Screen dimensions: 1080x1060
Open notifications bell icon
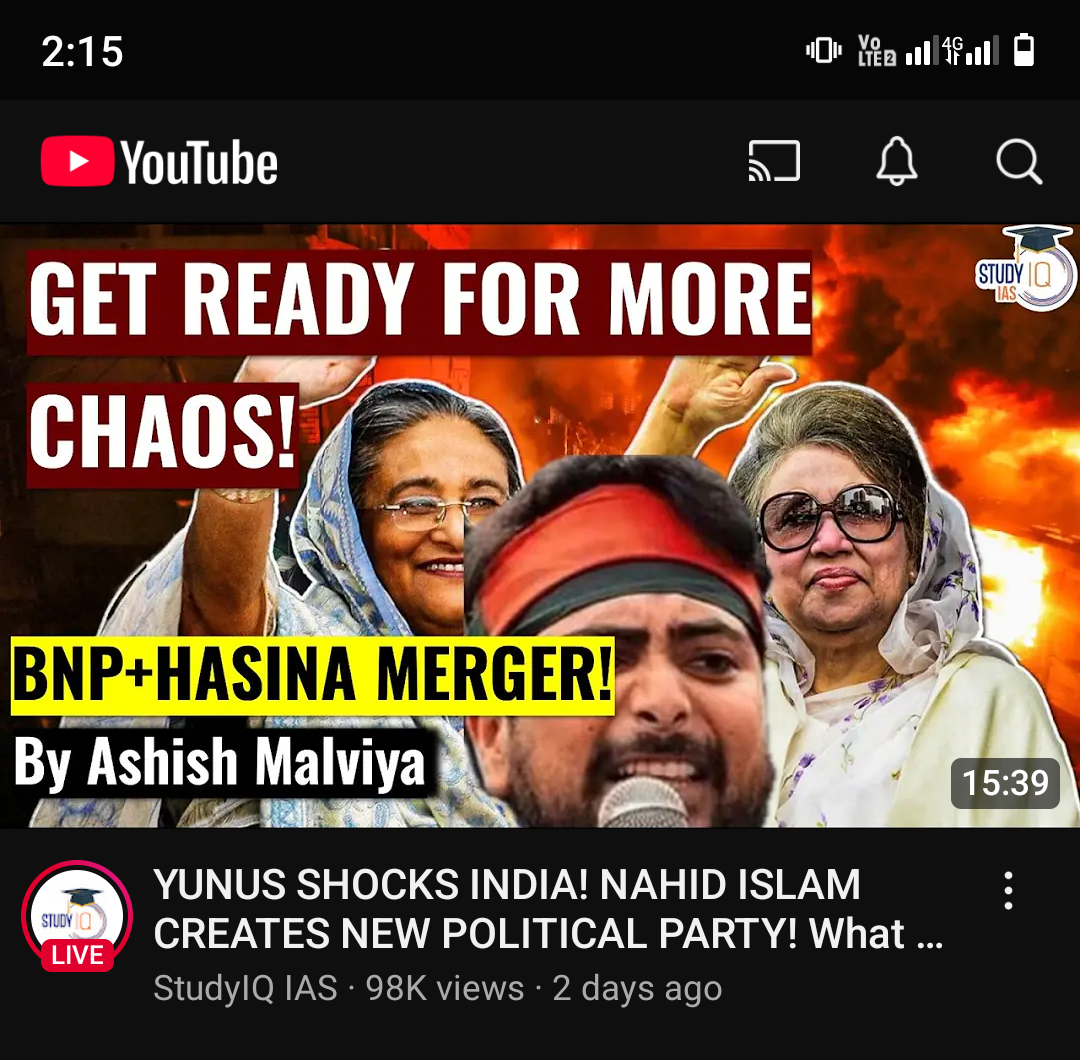pyautogui.click(x=896, y=161)
